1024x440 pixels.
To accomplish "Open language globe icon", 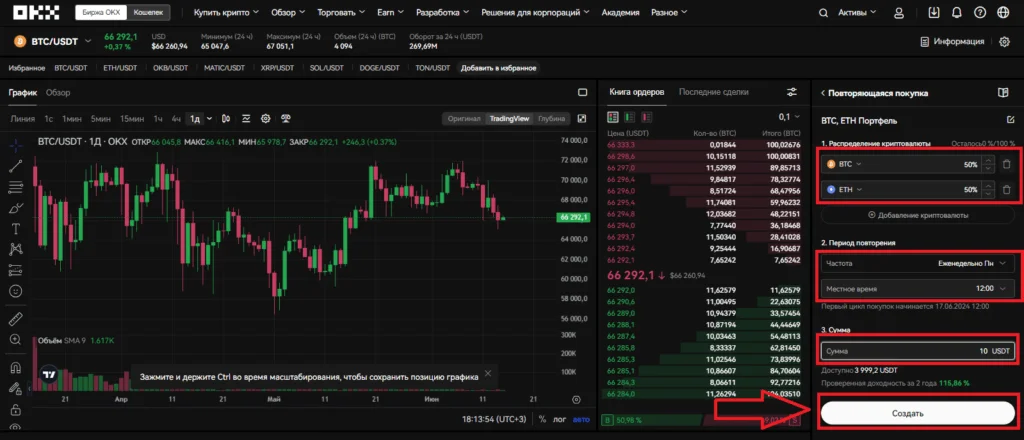I will coord(1003,12).
